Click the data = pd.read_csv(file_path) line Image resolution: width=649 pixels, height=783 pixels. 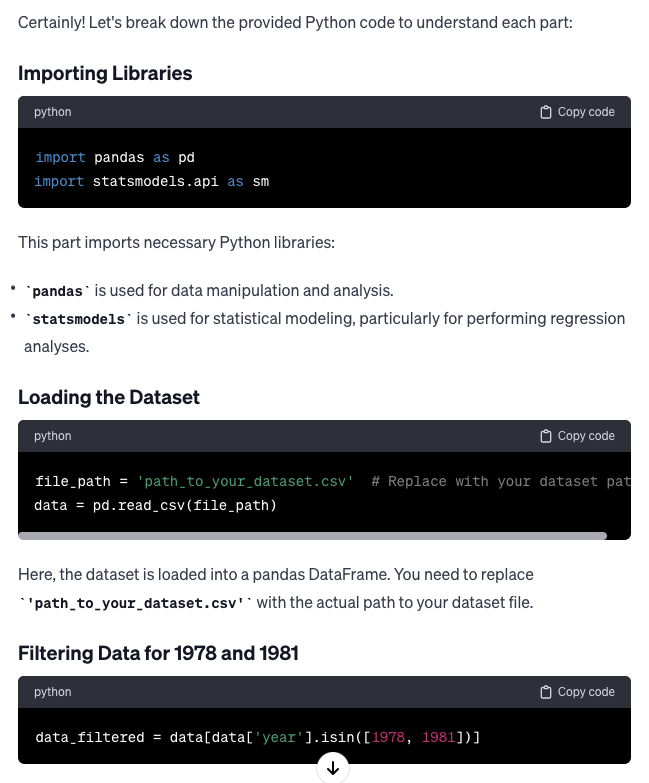click(155, 505)
